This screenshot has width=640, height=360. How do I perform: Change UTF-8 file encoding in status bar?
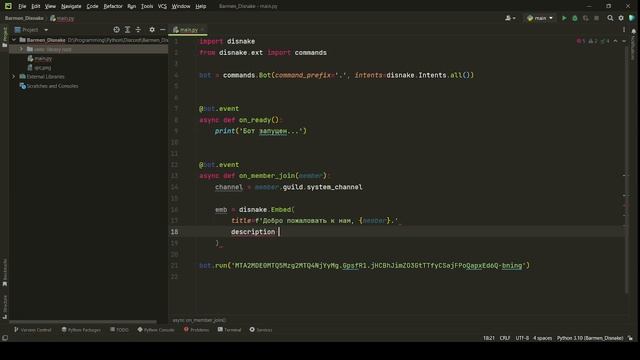[522, 338]
